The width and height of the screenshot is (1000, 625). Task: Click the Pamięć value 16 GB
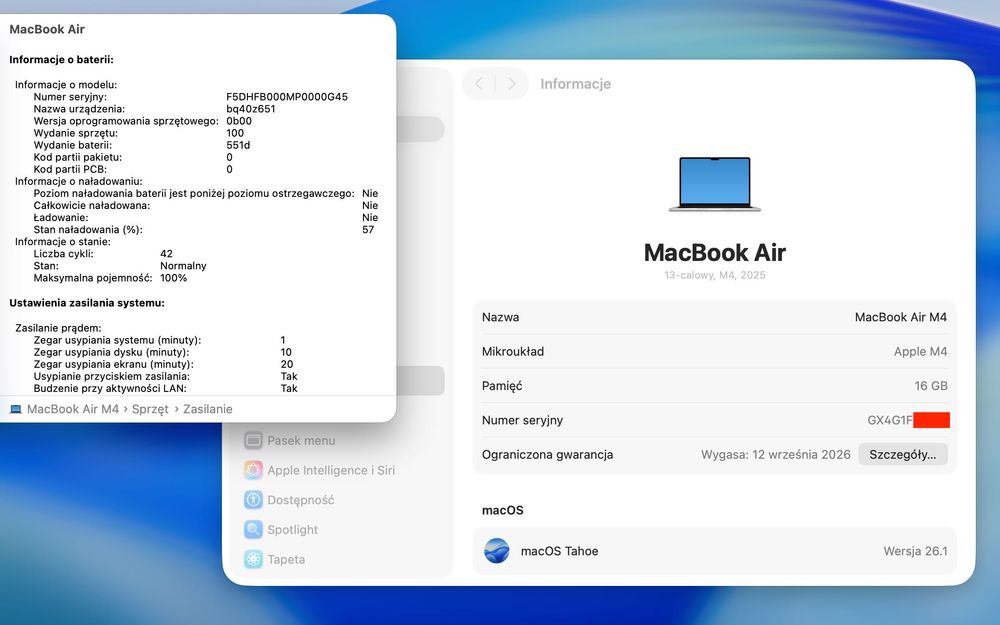tap(930, 386)
